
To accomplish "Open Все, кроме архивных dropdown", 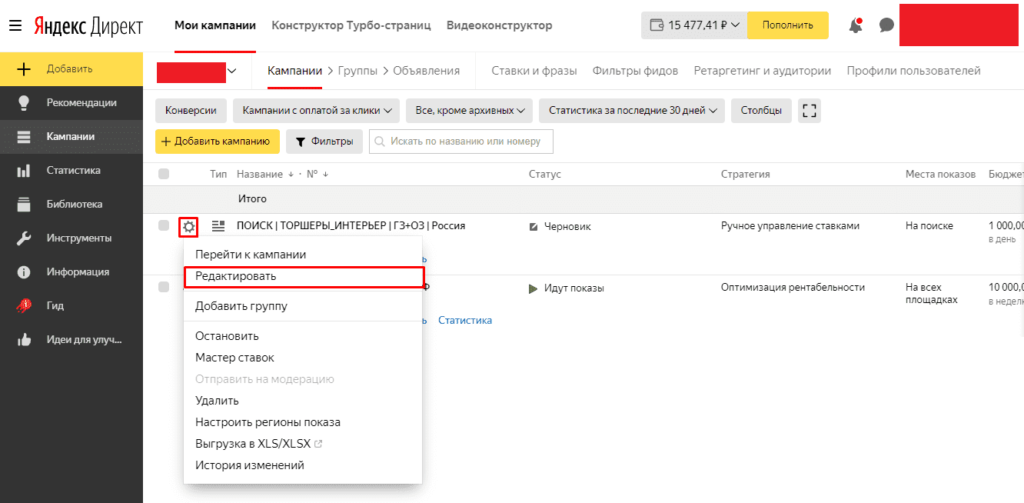I will (469, 110).
